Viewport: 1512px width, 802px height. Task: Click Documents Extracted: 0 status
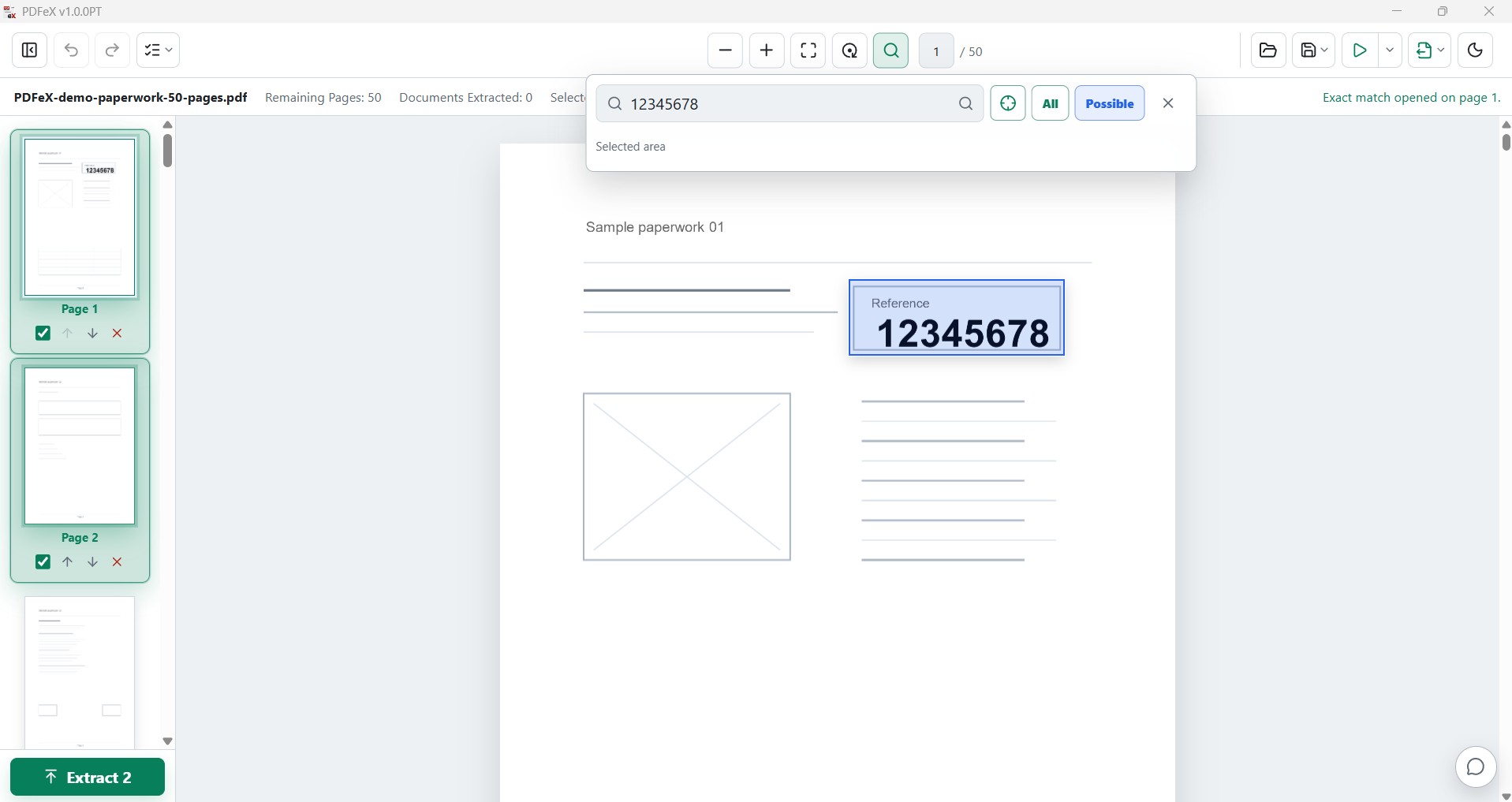tap(465, 98)
